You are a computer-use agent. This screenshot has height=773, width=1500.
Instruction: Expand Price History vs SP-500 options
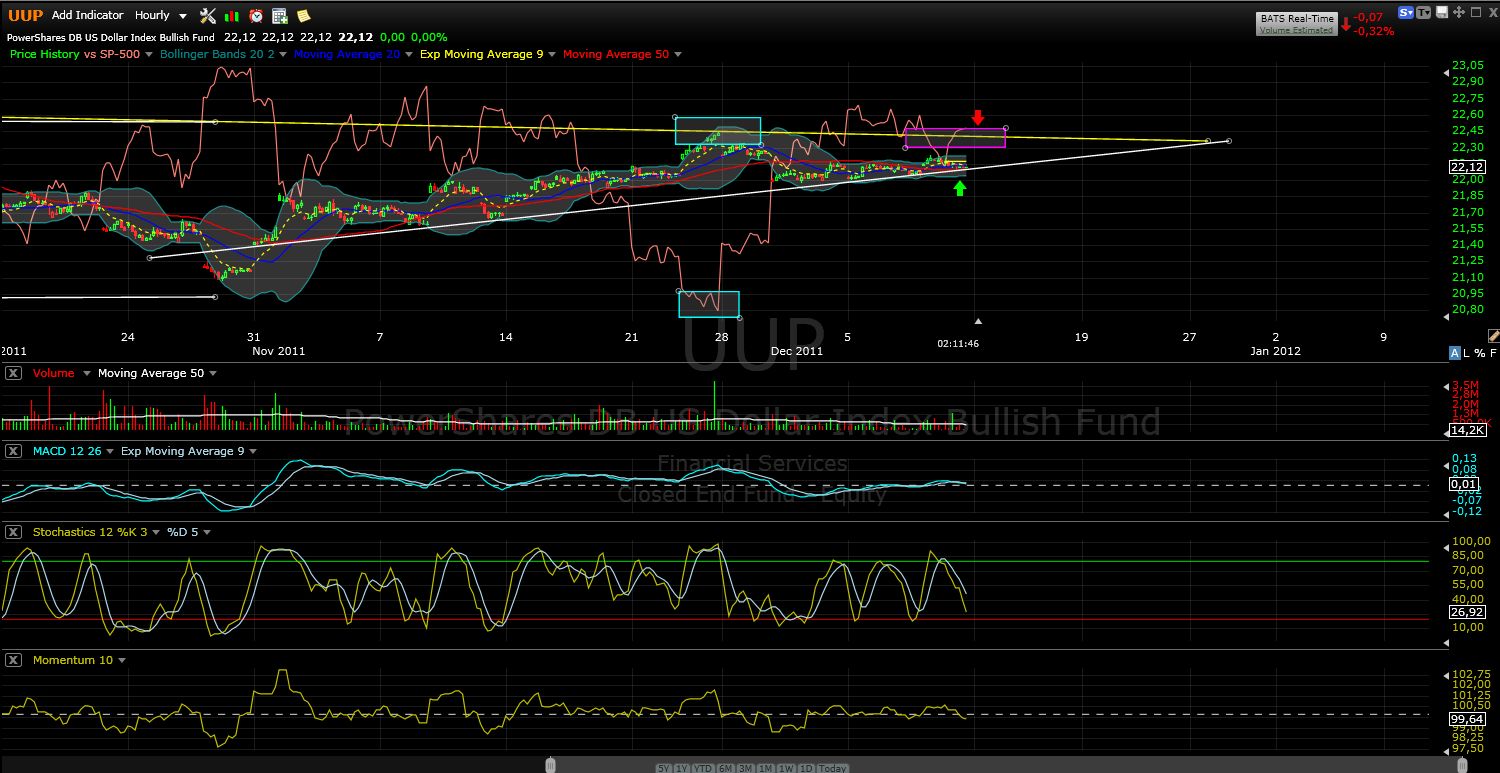point(149,54)
